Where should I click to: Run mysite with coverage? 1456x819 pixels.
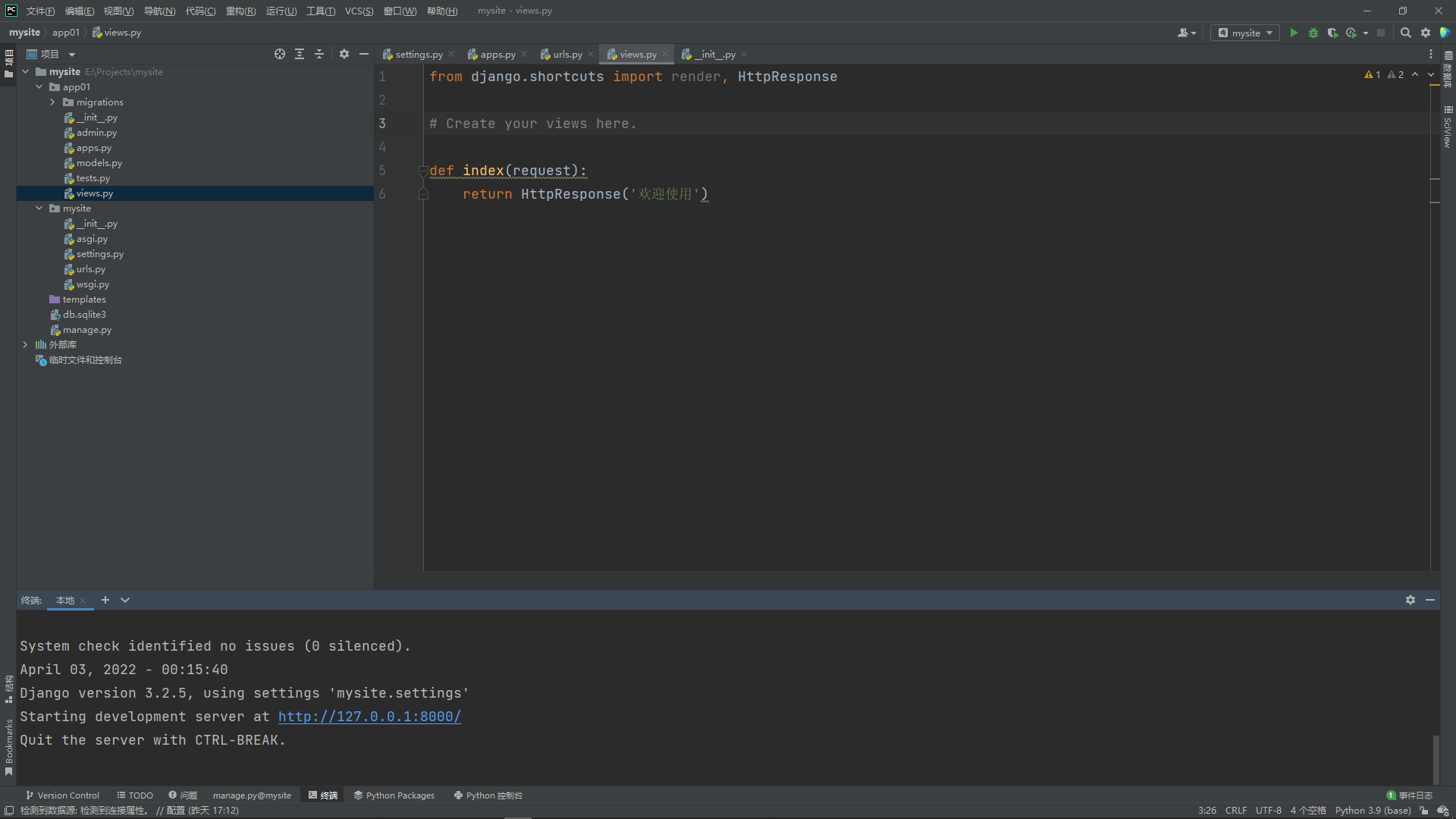(1332, 33)
